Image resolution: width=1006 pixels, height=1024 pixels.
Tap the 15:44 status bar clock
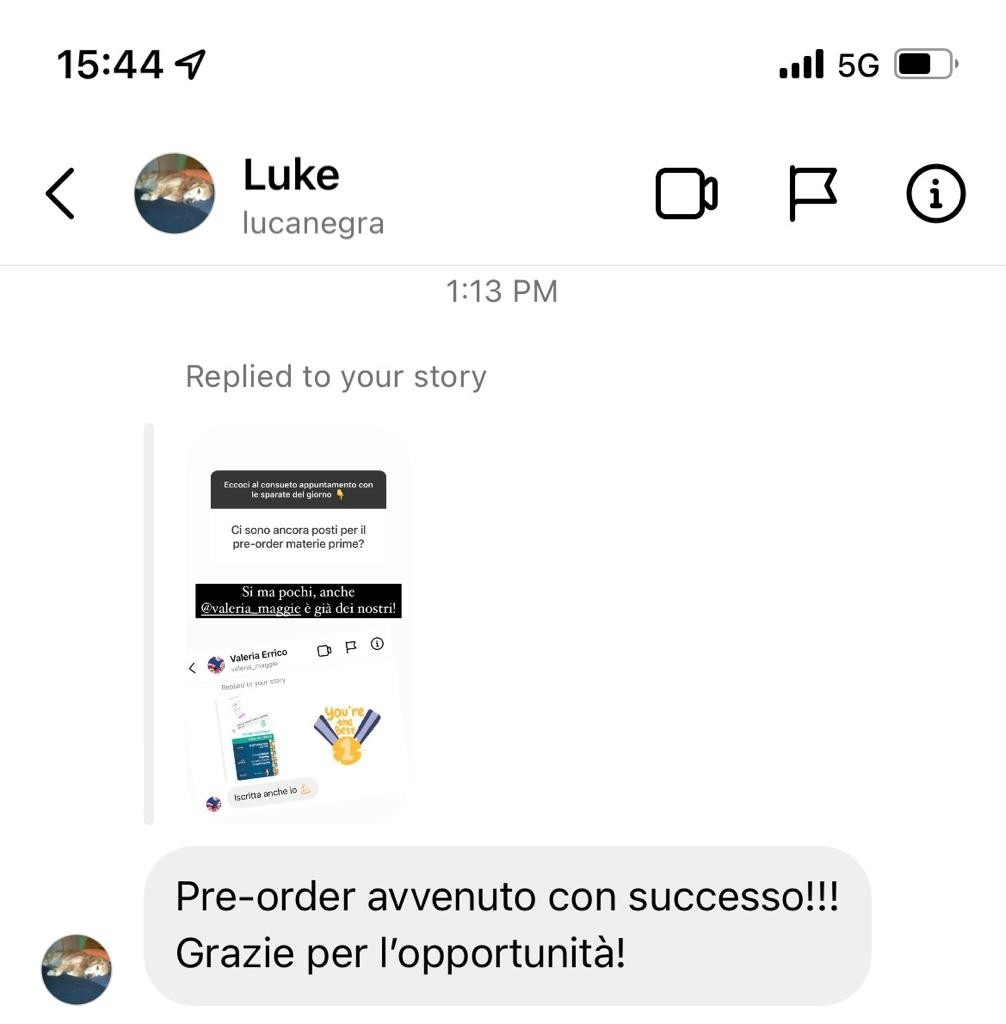[110, 65]
